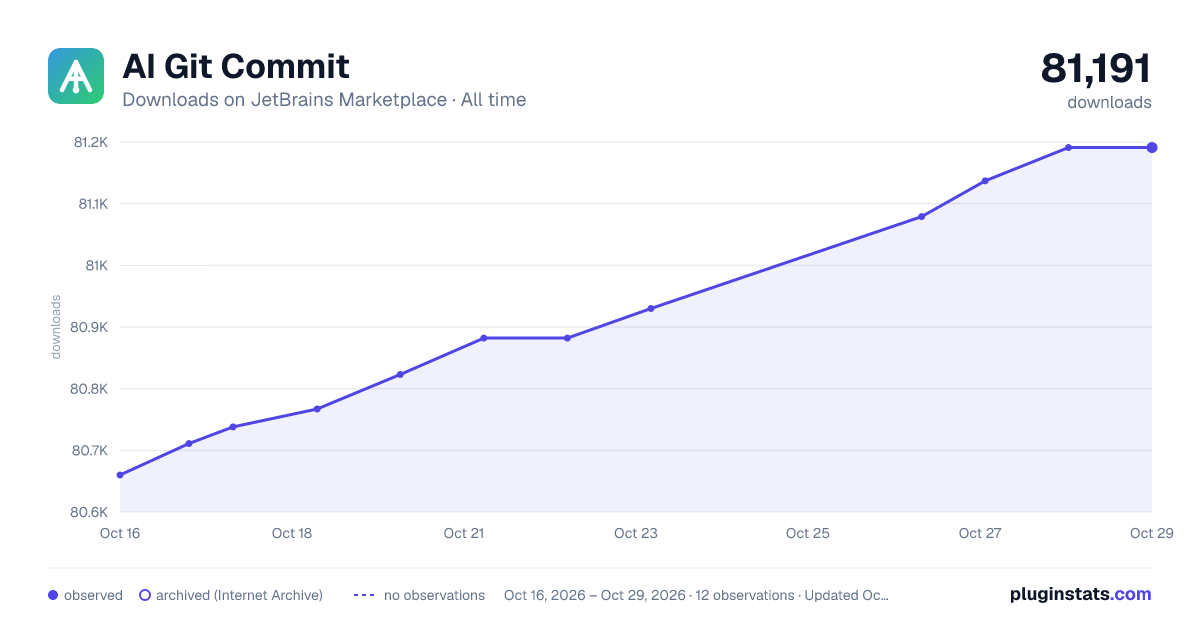Click the "Downloads on JetBrains Marketplace · All time" subtitle
This screenshot has height=630, width=1200.
click(x=324, y=100)
